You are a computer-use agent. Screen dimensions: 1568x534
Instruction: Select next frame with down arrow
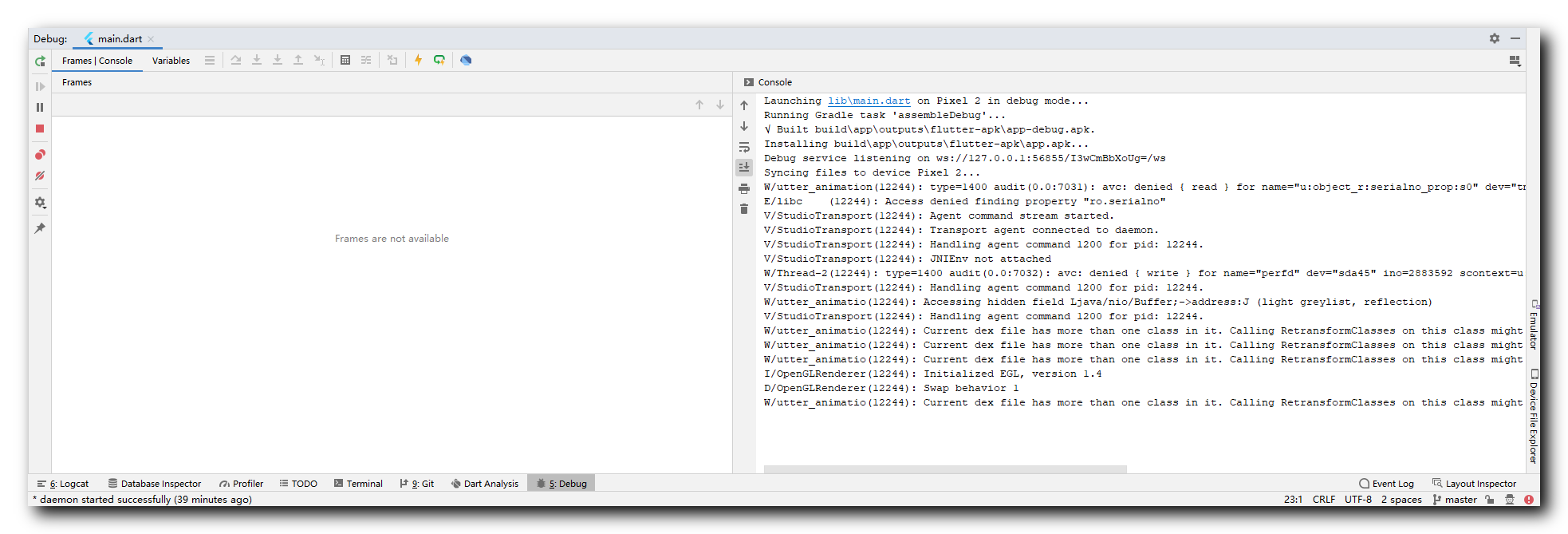point(720,105)
